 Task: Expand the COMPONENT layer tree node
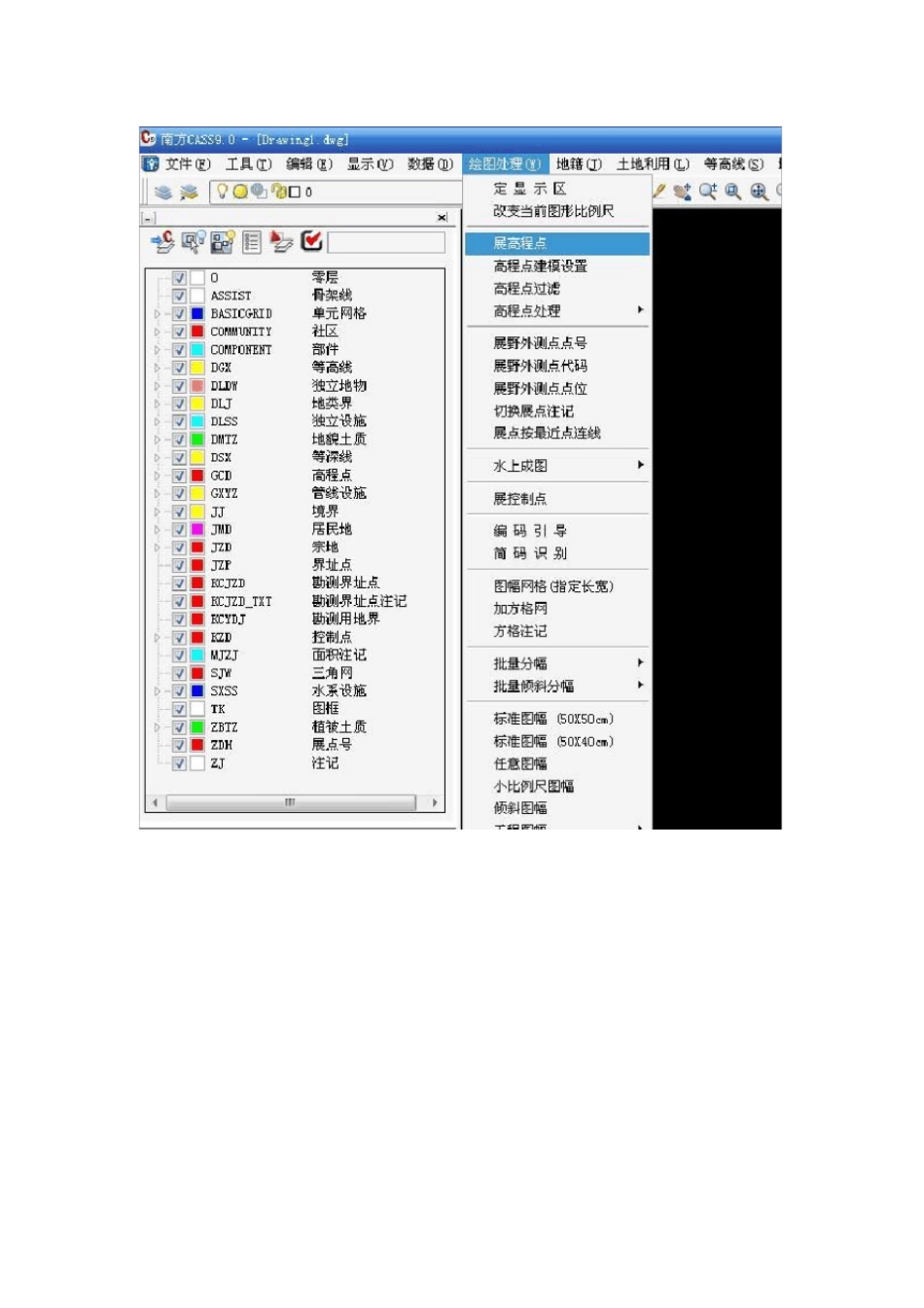(x=158, y=350)
